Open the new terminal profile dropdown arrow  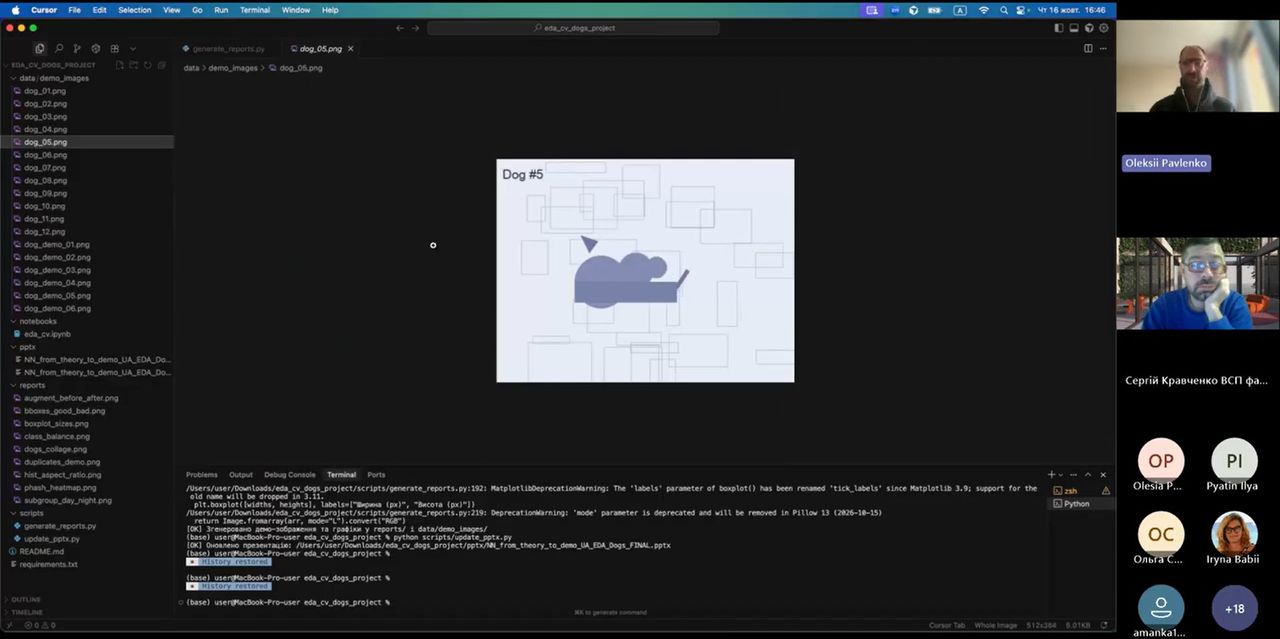(1062, 475)
